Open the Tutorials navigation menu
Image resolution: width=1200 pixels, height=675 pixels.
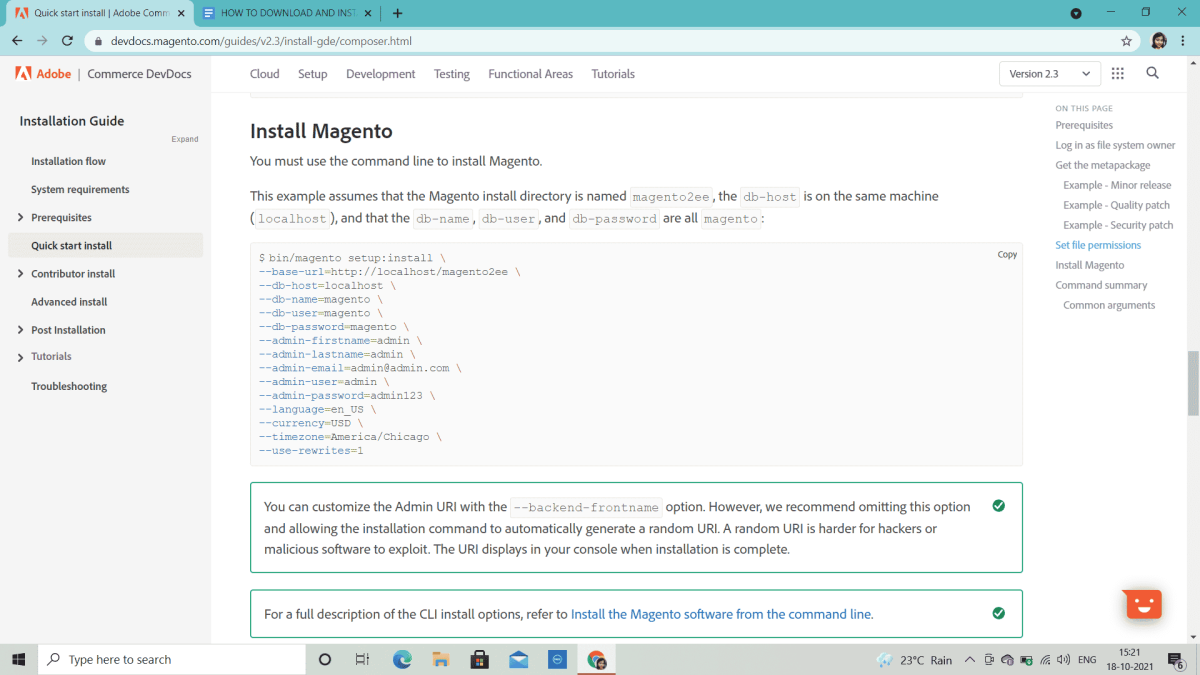click(x=613, y=73)
